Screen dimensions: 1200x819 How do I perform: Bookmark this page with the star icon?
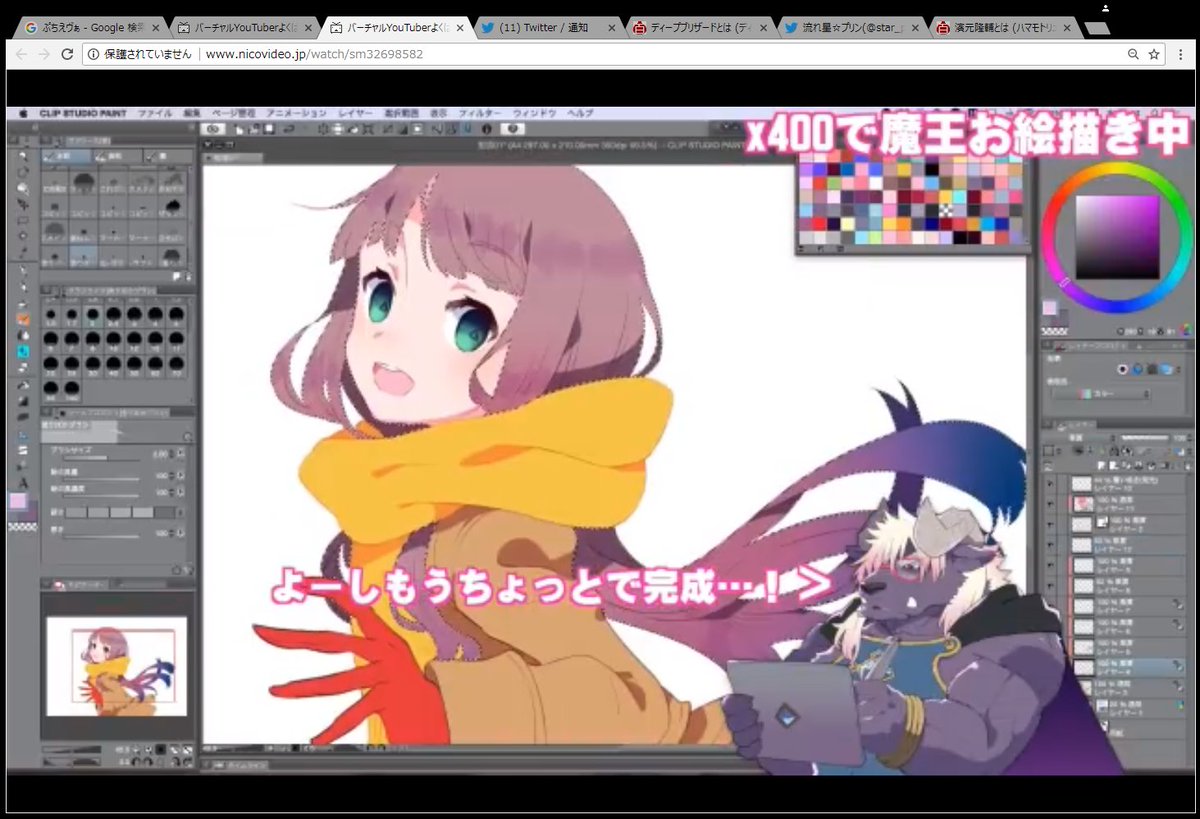[1153, 54]
